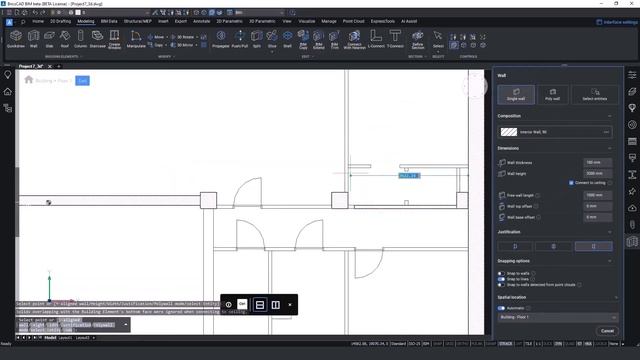The height and width of the screenshot is (360, 640).
Task: Toggle Automatic spatial location switch
Action: tap(501, 308)
